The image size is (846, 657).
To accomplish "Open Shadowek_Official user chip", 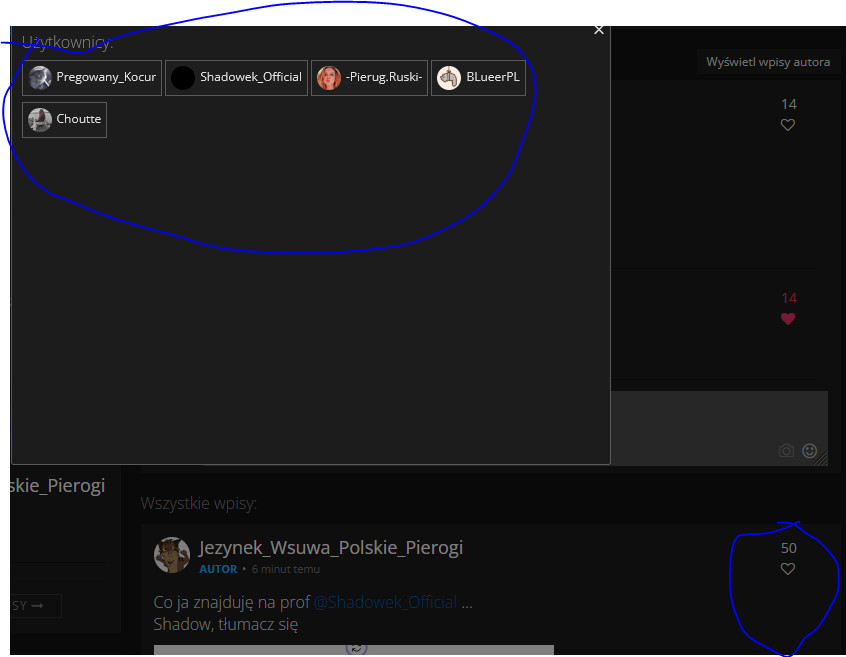I will (236, 77).
